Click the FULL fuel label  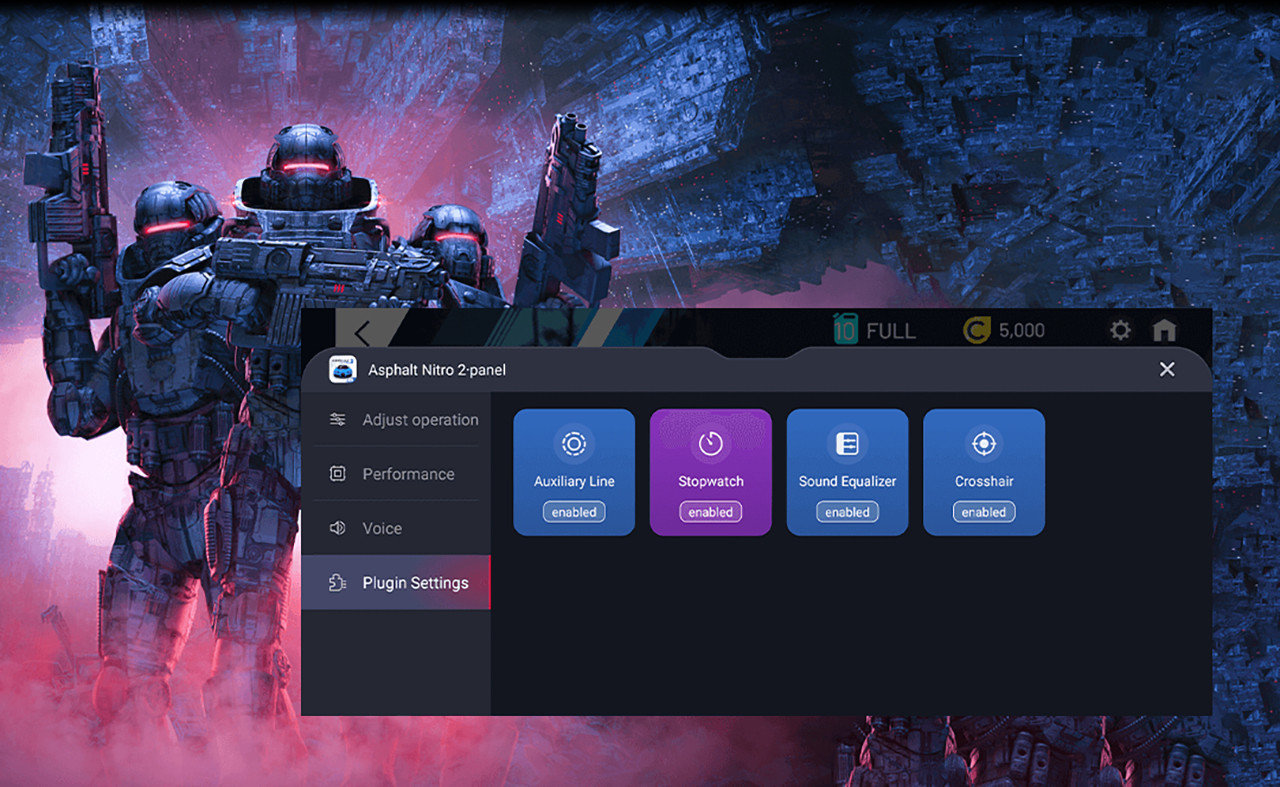(x=891, y=331)
